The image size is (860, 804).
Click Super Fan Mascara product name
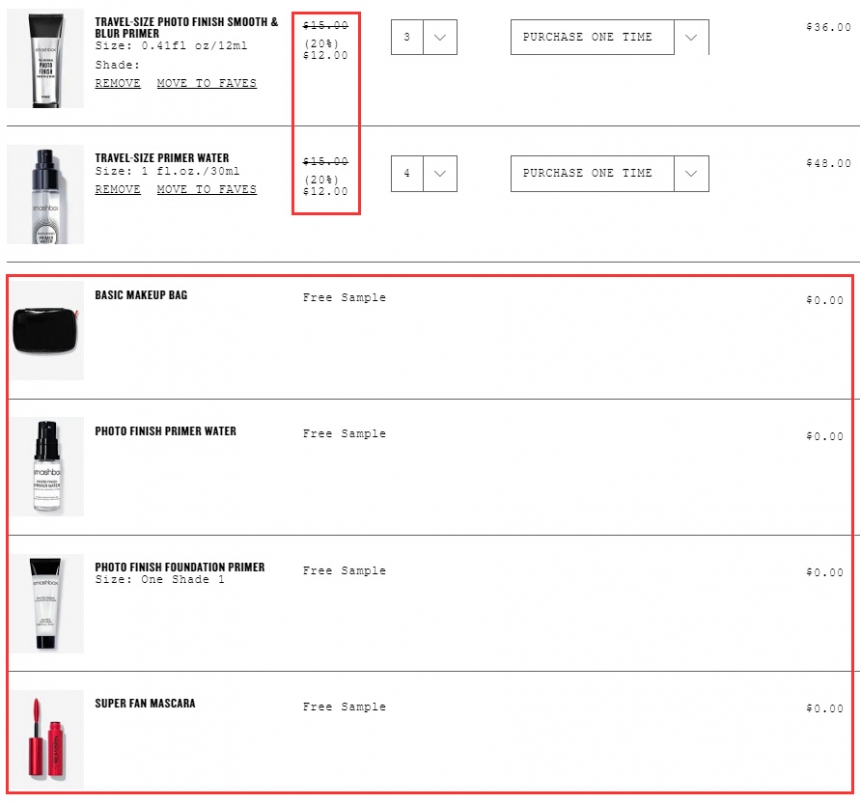click(x=145, y=703)
